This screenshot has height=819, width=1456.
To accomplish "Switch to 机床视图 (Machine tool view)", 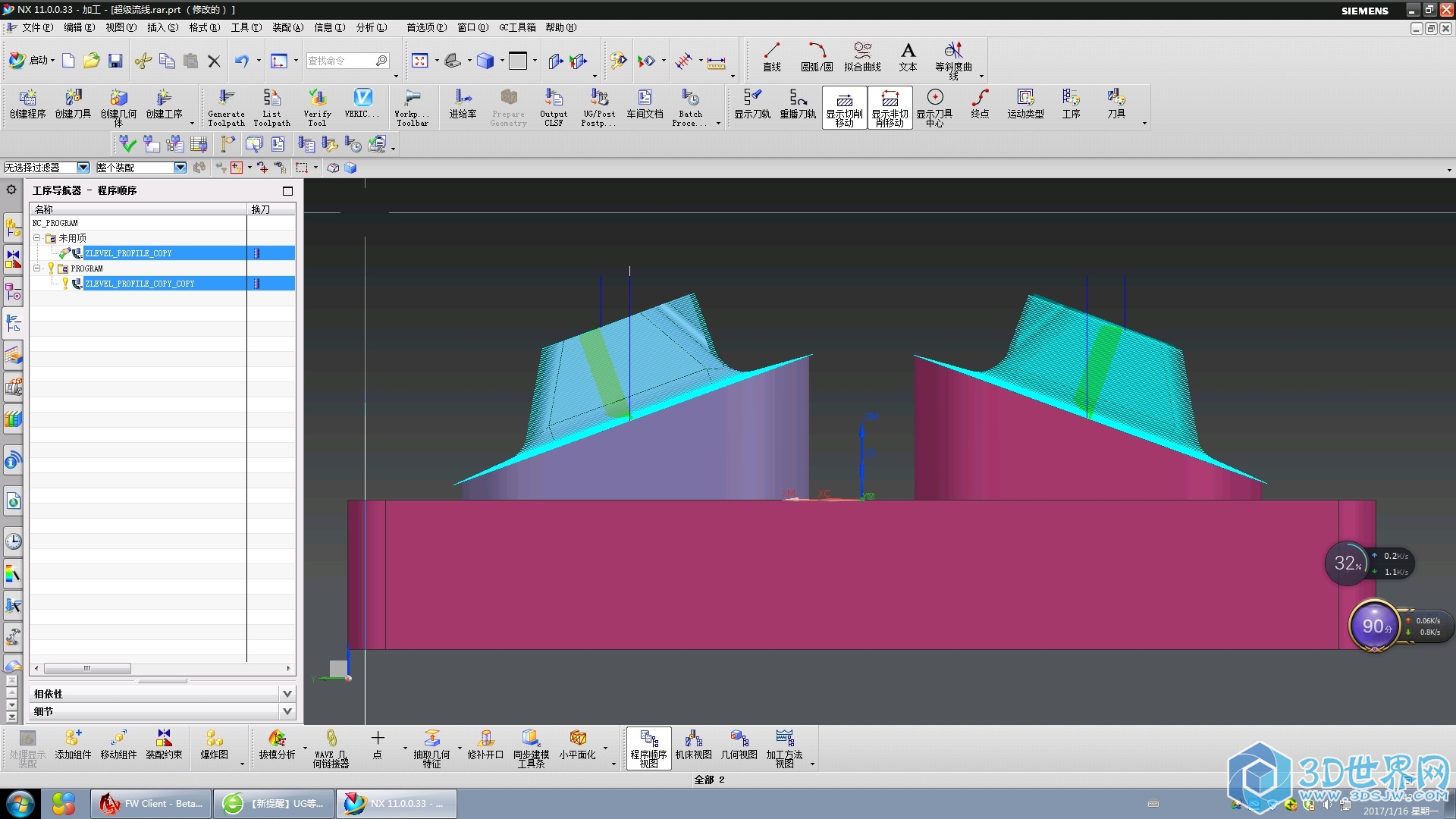I will pos(693,745).
